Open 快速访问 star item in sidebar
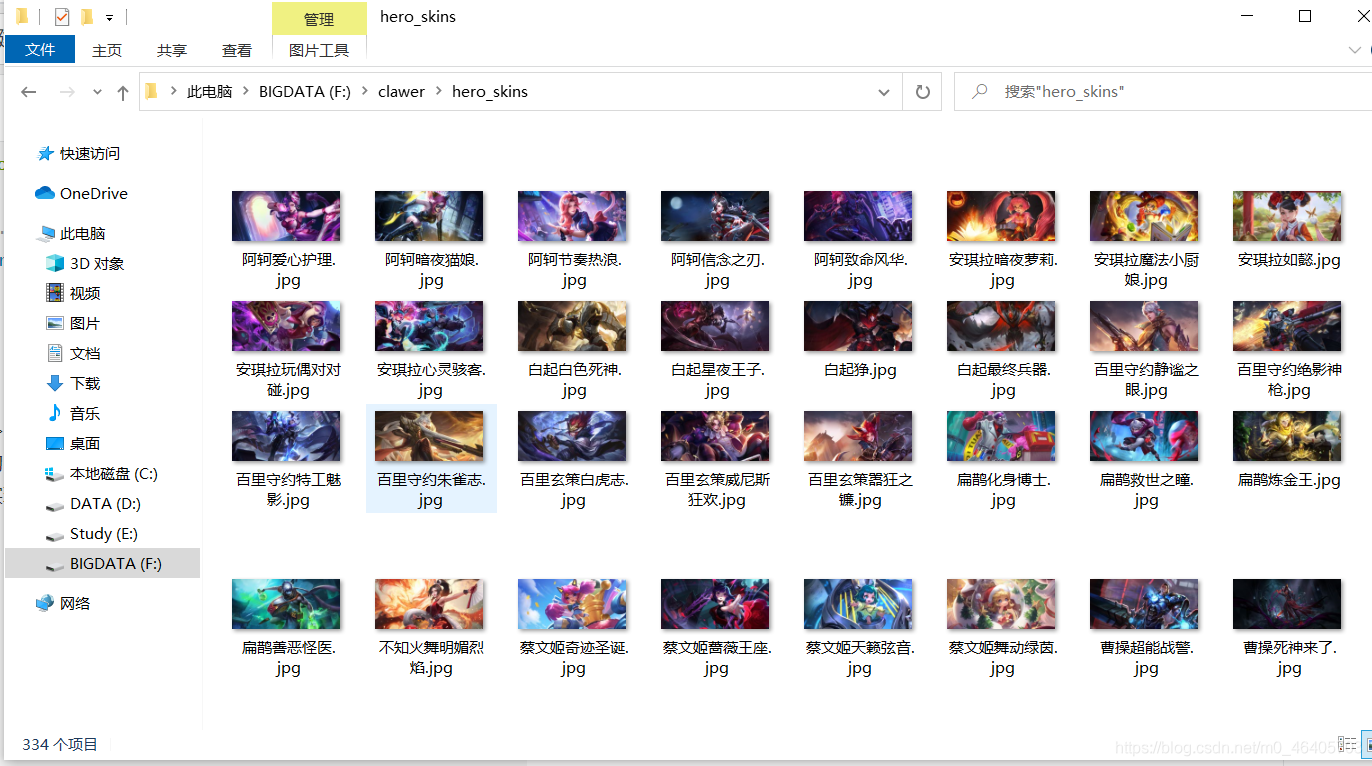The image size is (1372, 766). click(x=78, y=153)
